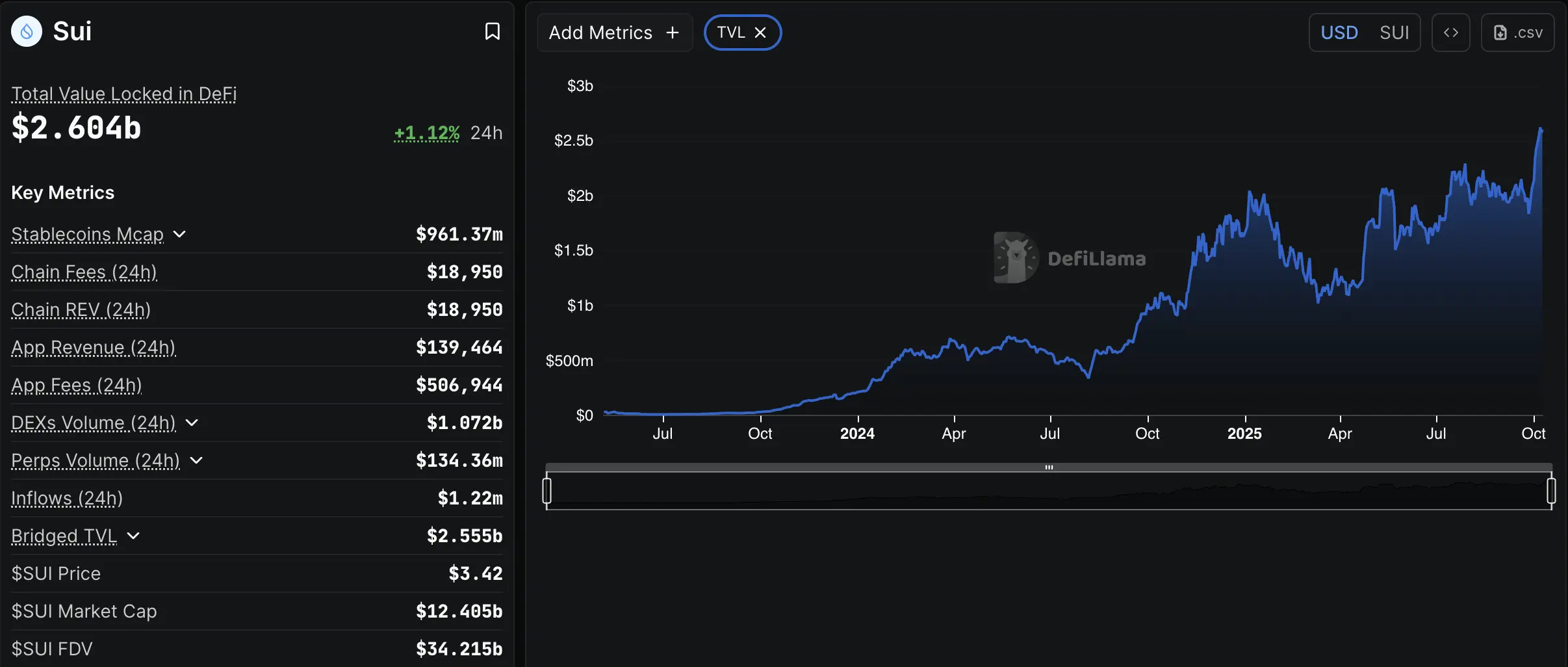
Task: Expand the Bridged TVL breakdown
Action: point(133,536)
